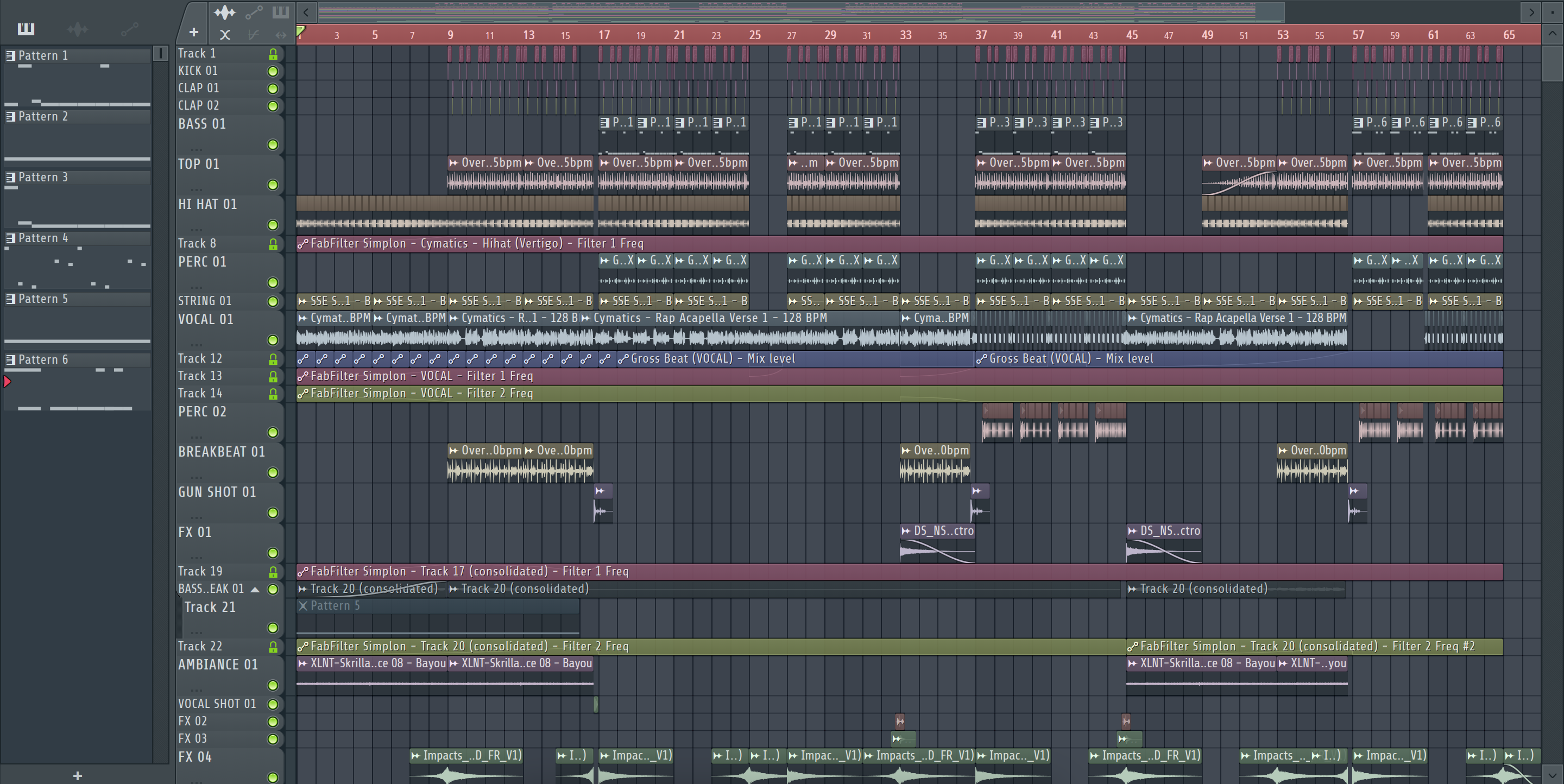Image resolution: width=1564 pixels, height=784 pixels.
Task: Toggle the lock on Track 12
Action: coord(273,359)
